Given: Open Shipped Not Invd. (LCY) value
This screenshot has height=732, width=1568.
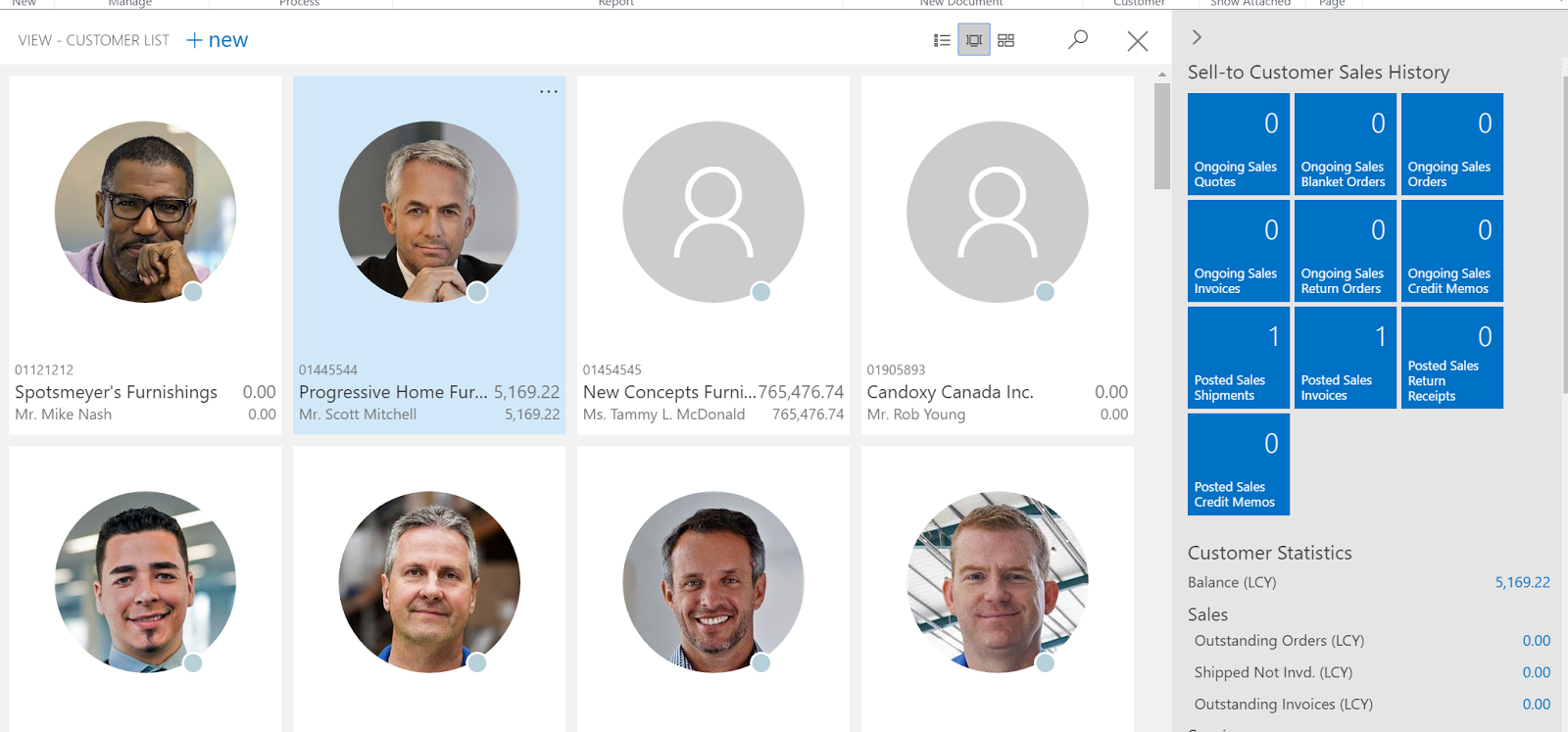Looking at the screenshot, I should 1536,672.
